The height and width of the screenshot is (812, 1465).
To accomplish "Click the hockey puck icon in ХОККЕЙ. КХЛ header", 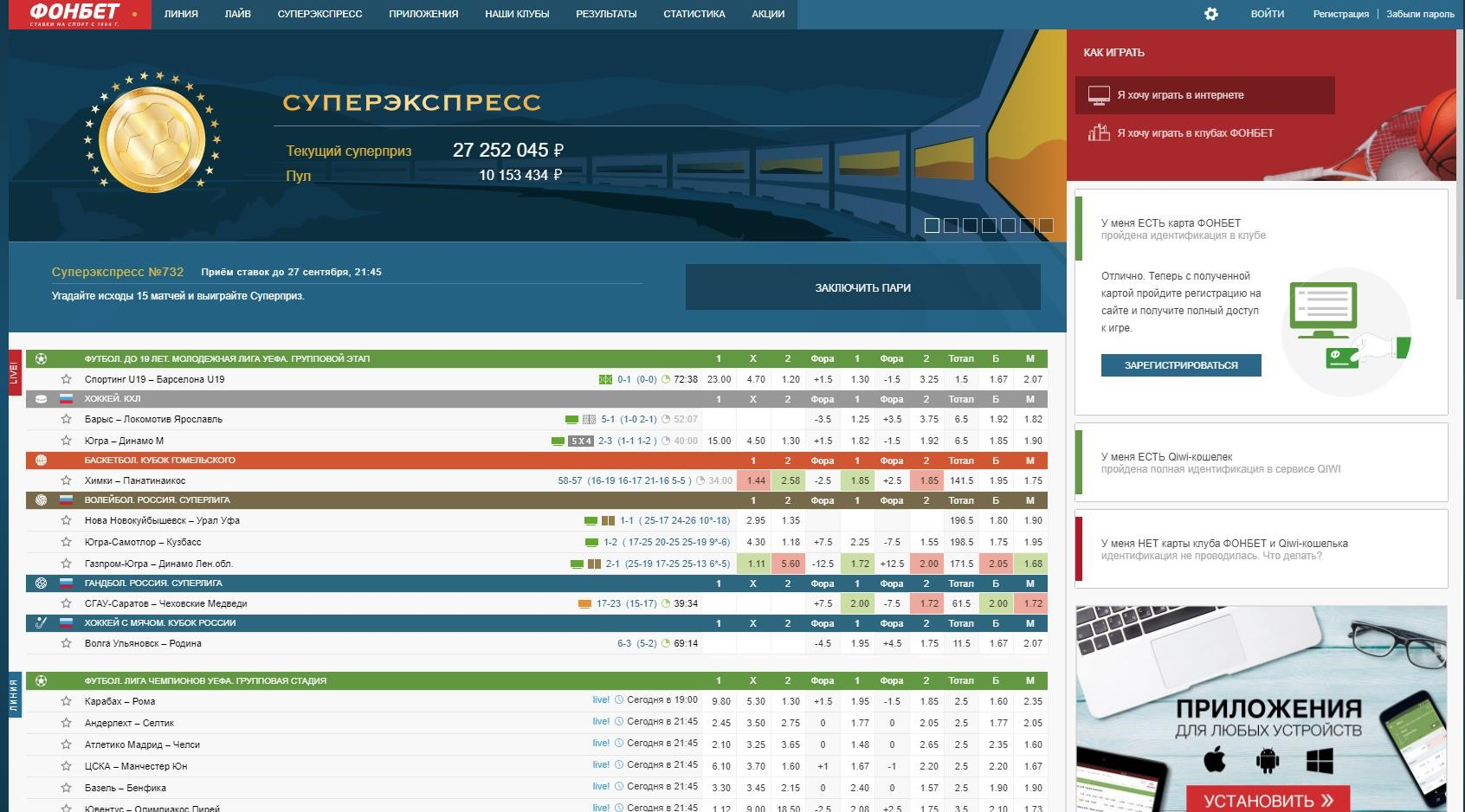I will [41, 399].
